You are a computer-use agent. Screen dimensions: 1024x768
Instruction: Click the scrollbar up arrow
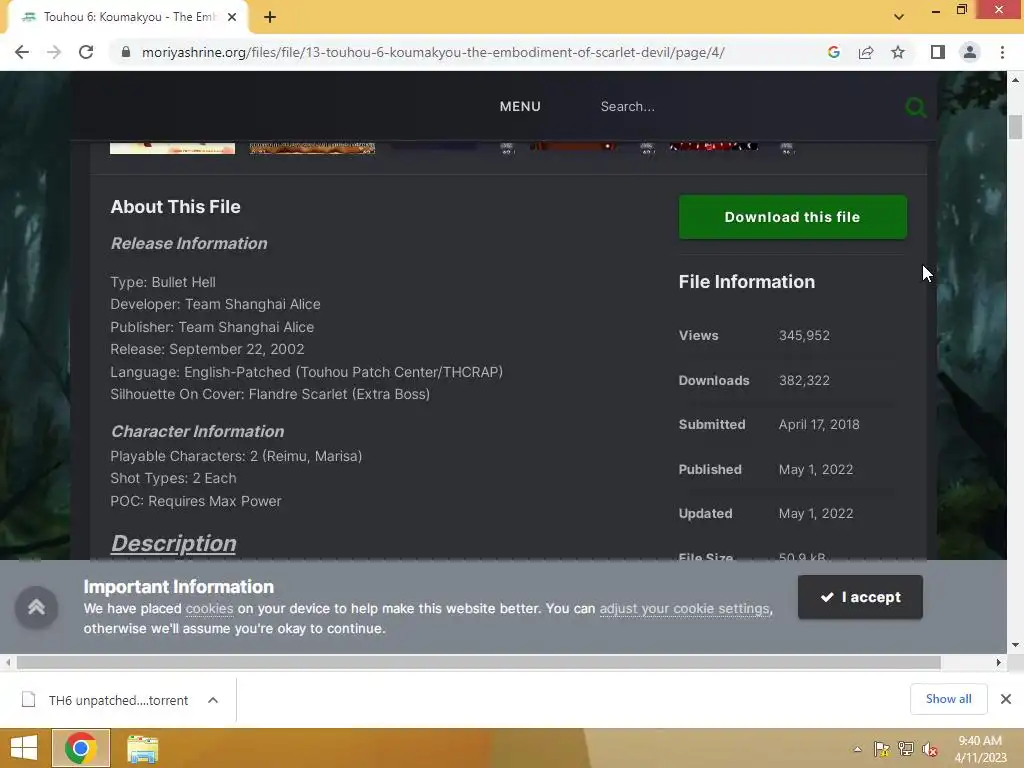click(1015, 80)
